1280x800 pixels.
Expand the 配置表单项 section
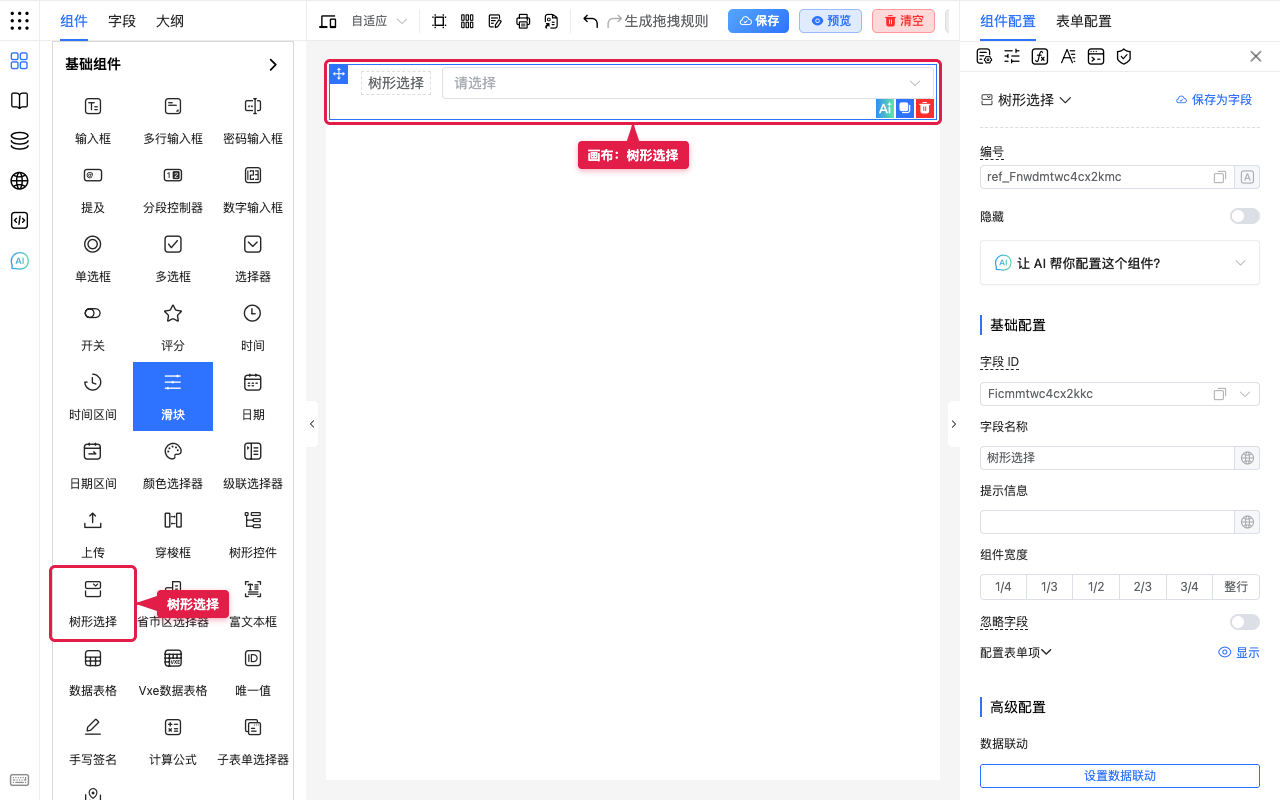1016,652
